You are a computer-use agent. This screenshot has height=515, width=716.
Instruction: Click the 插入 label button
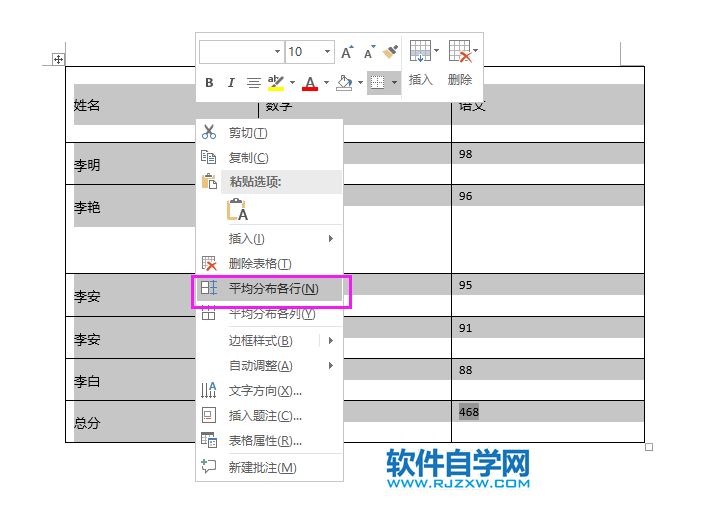click(420, 80)
